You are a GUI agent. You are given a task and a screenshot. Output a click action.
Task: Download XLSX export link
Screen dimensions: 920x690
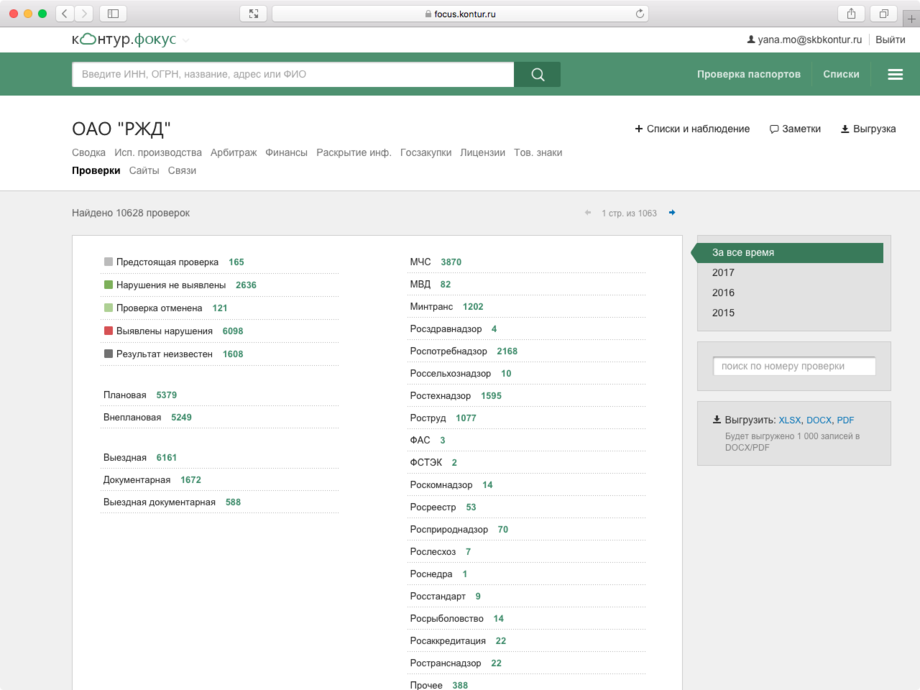click(x=789, y=421)
